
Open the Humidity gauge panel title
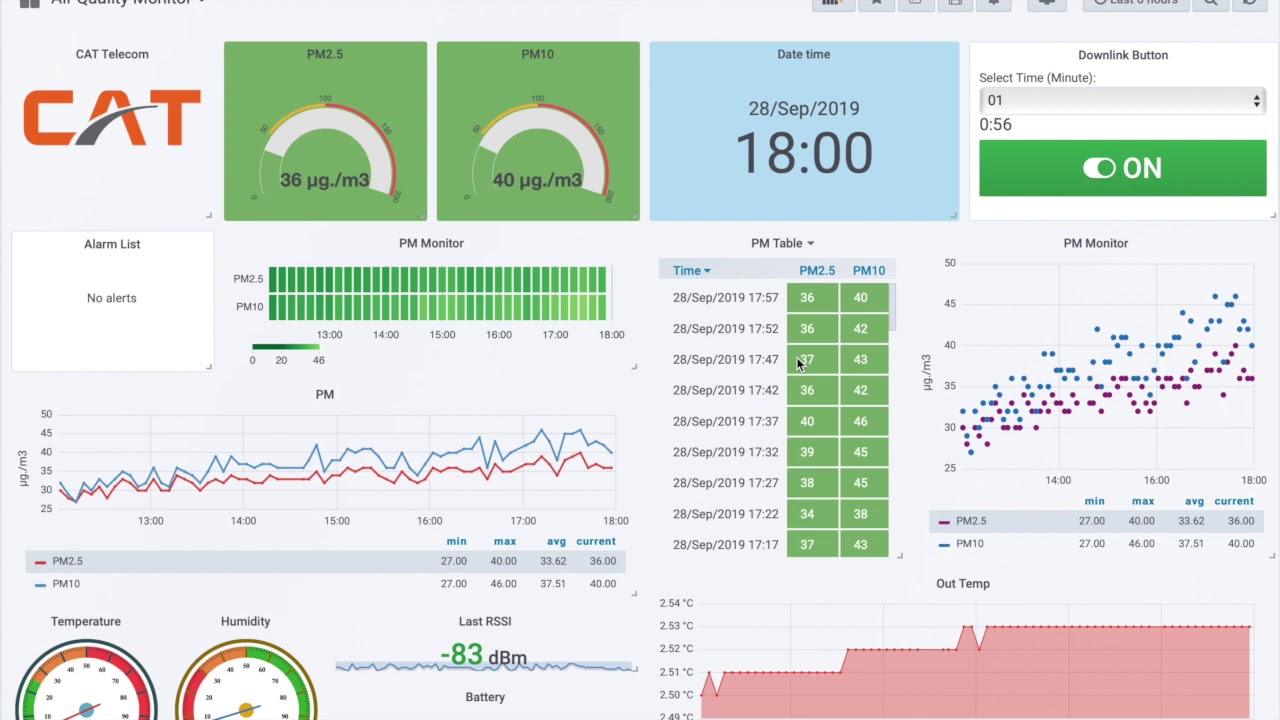tap(245, 621)
